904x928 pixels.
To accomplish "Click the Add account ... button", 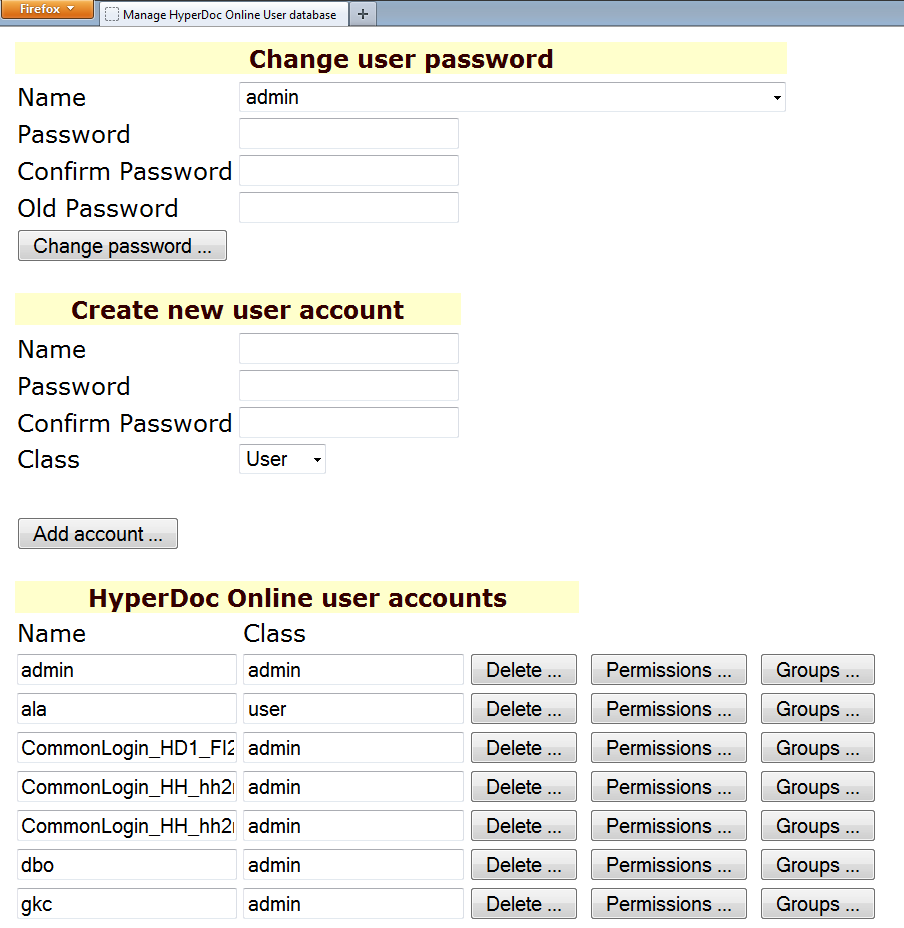I will (x=98, y=534).
